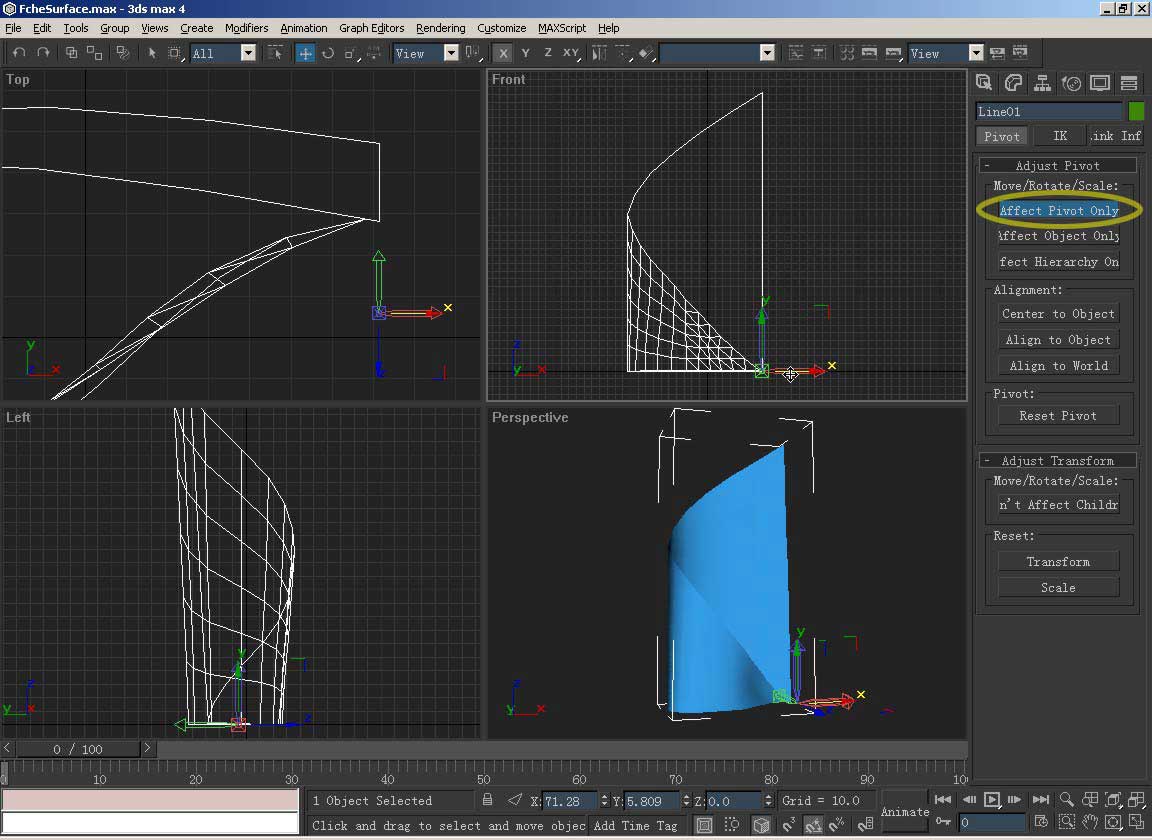Open the Rendering menu

[x=440, y=28]
